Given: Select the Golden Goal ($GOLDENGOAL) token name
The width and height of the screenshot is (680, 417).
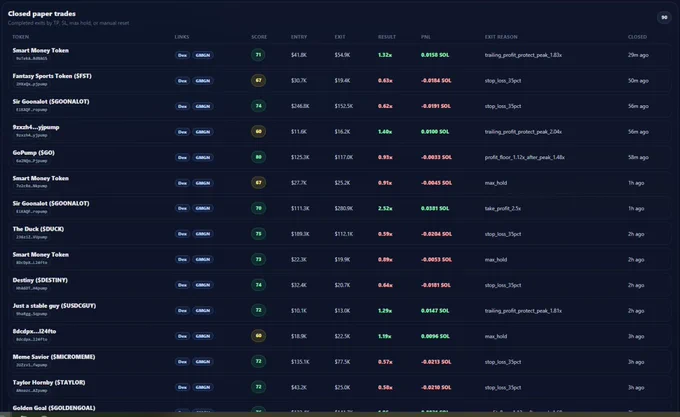Looking at the screenshot, I should pyautogui.click(x=54, y=408).
